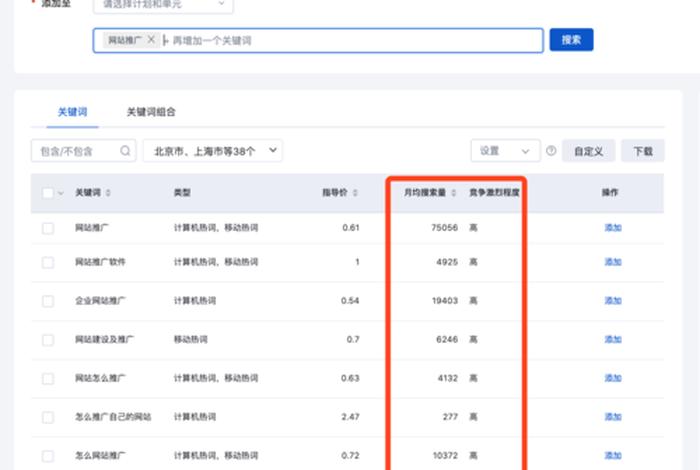This screenshot has width=700, height=470.
Task: Click the guide price value 2.47
Action: pos(350,416)
